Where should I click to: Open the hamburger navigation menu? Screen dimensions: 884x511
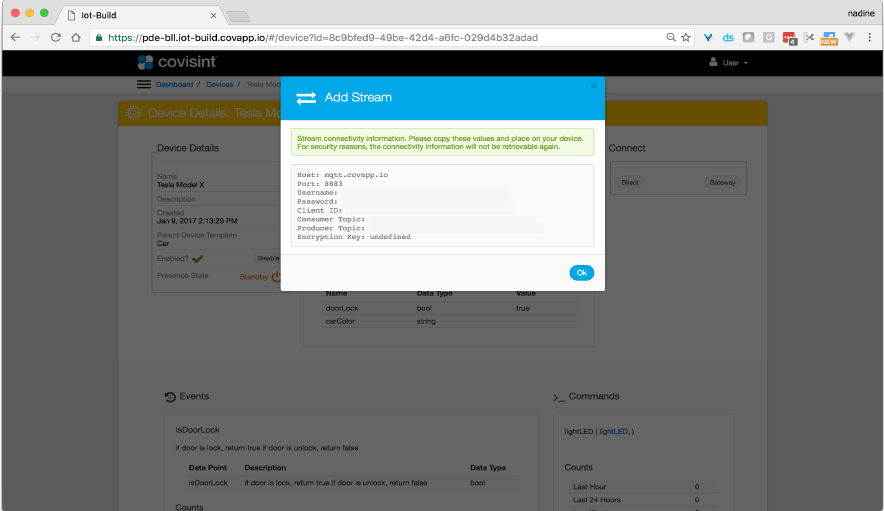tap(144, 85)
